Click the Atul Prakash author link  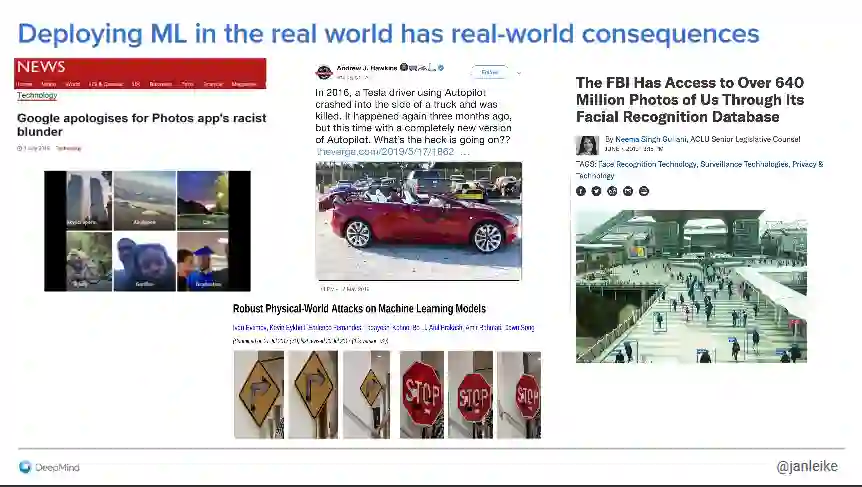[445, 328]
